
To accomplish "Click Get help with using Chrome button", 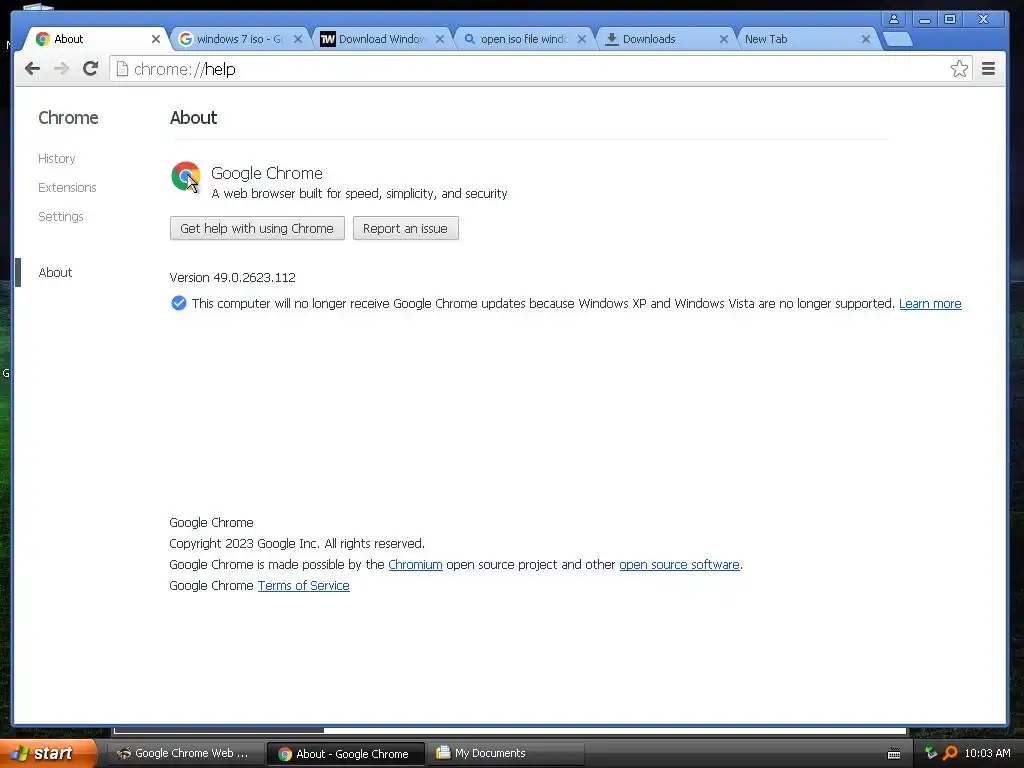I will 257,228.
